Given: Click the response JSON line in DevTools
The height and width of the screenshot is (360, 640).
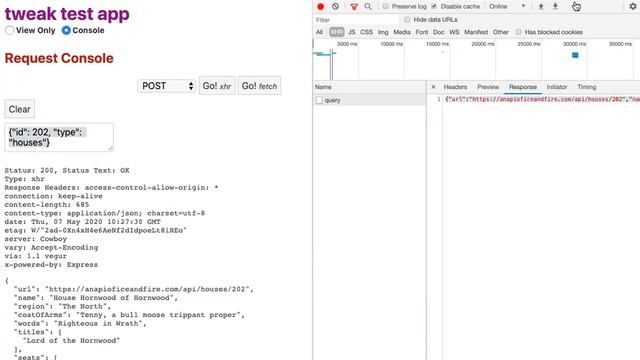Looking at the screenshot, I should 541,99.
